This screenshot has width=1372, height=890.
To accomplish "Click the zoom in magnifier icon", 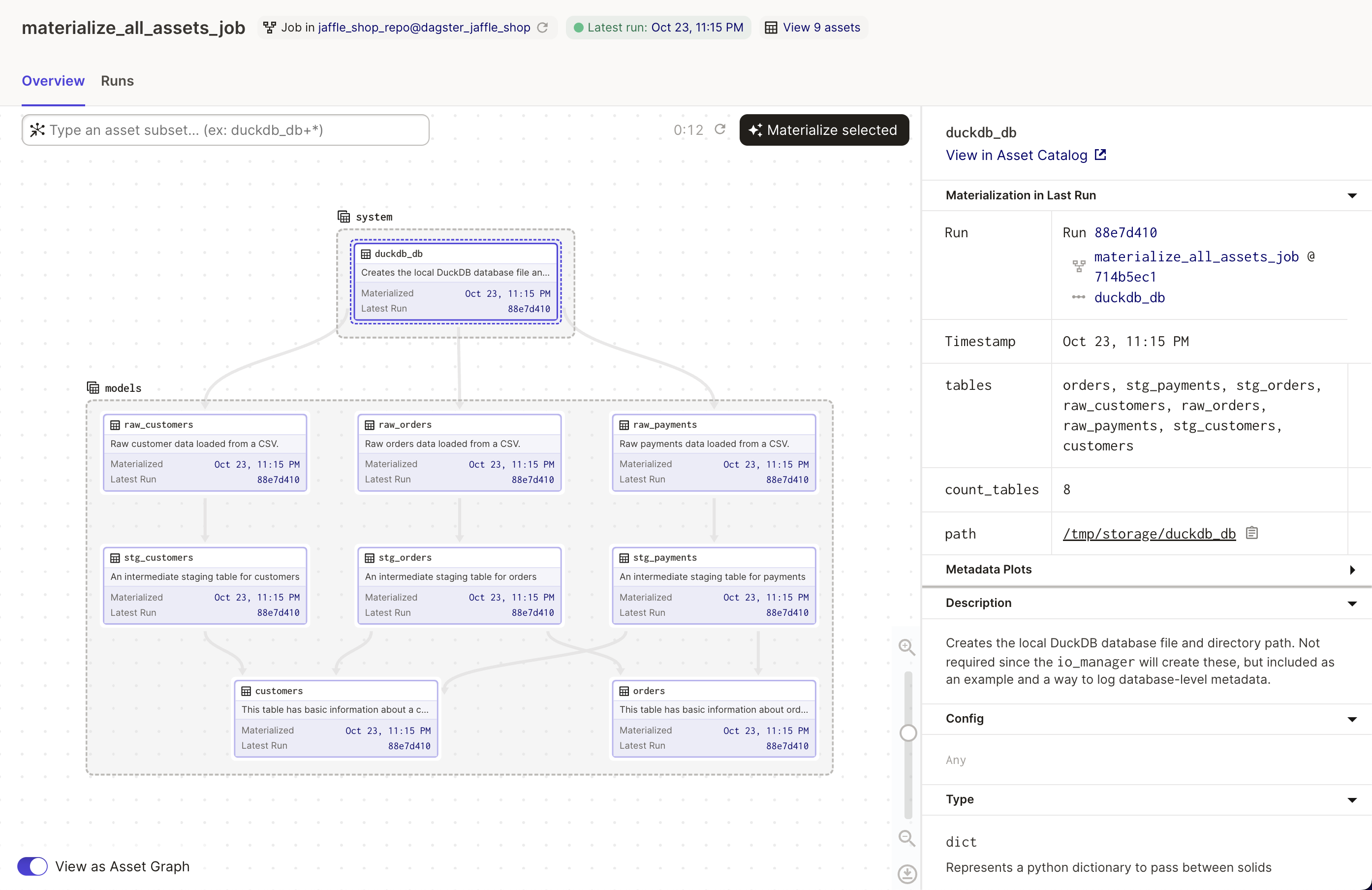I will (907, 647).
